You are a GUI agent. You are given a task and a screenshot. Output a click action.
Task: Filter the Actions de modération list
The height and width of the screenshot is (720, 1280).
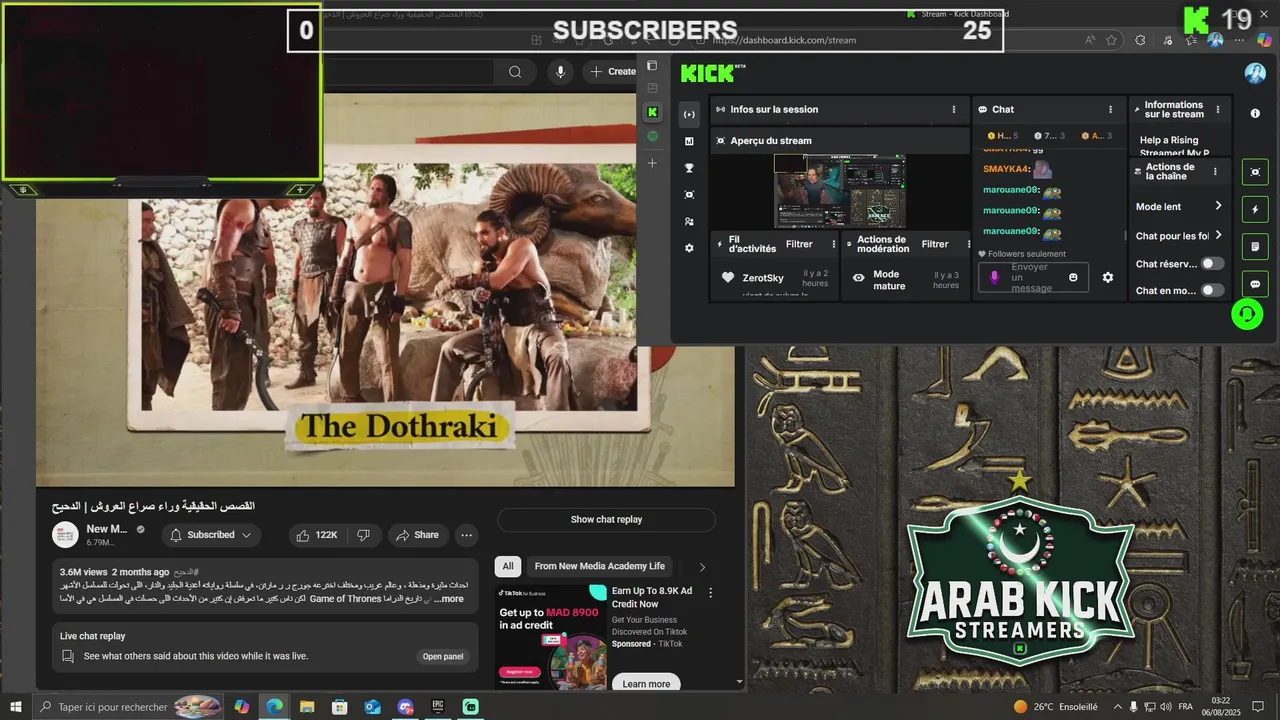tap(935, 244)
